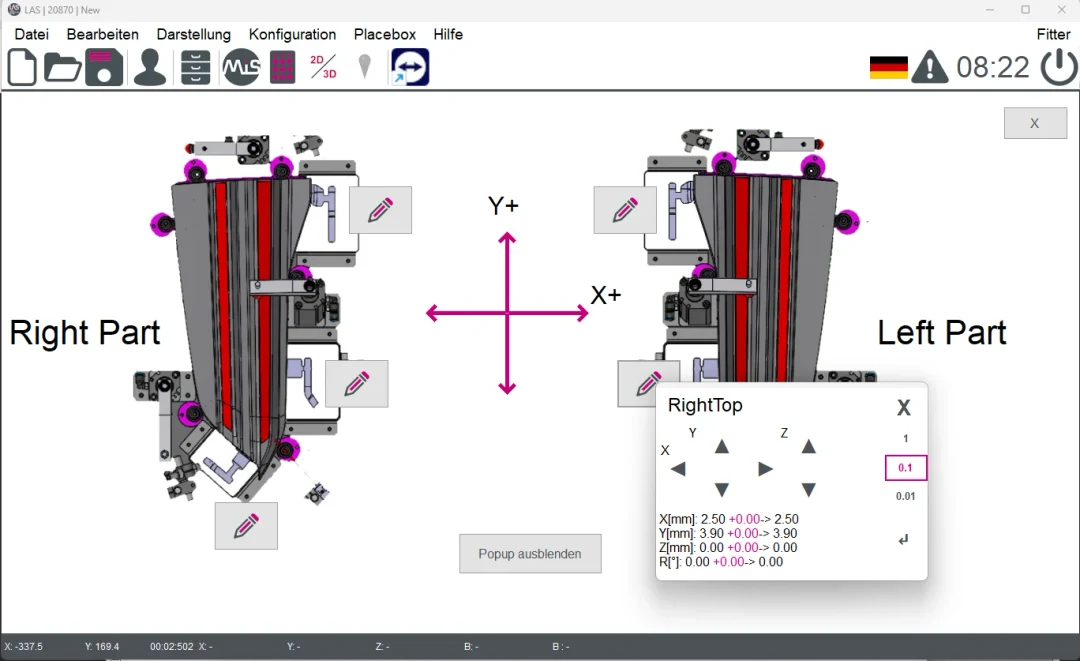Click the pin marker toolbar icon
Screen dimensions: 1080x661
(x=363, y=66)
